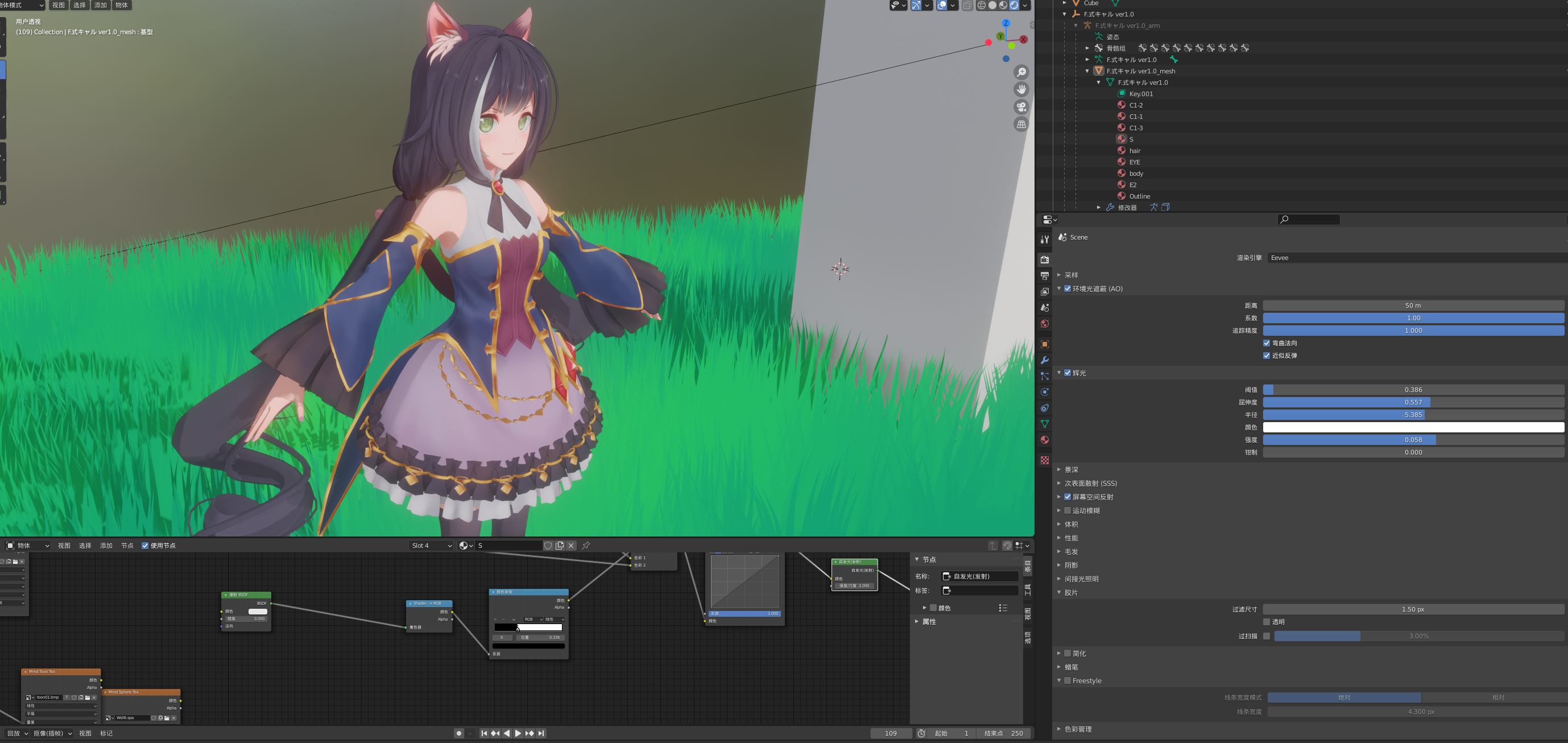The height and width of the screenshot is (743, 1568).
Task: Open the World properties tab
Action: (x=1045, y=323)
